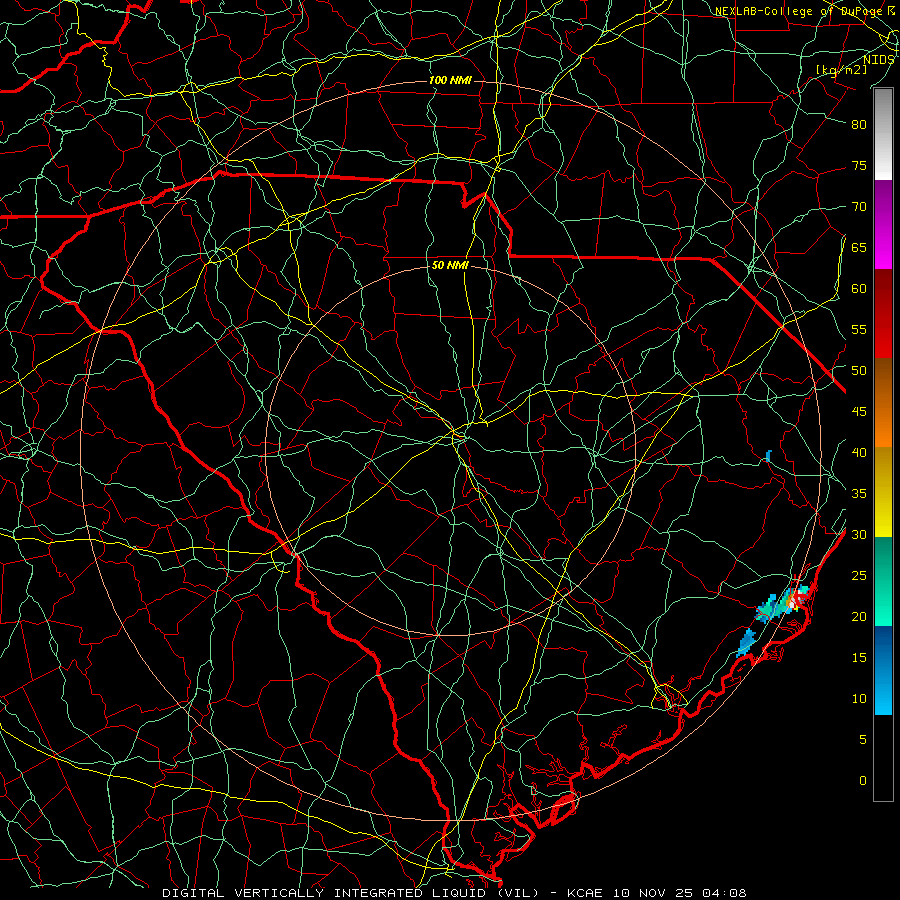This screenshot has width=900, height=900.
Task: Click the 5 value on the color scale
Action: (x=863, y=740)
